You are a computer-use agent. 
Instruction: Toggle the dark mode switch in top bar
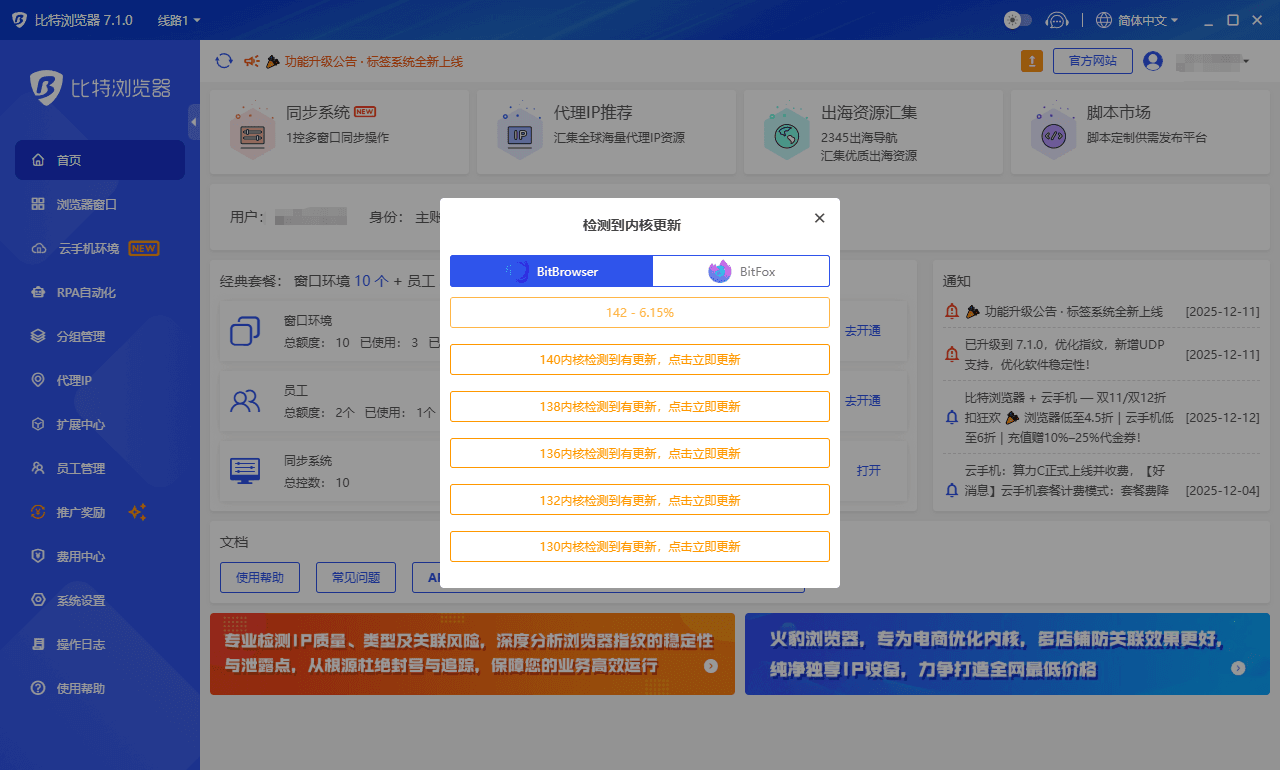1017,19
